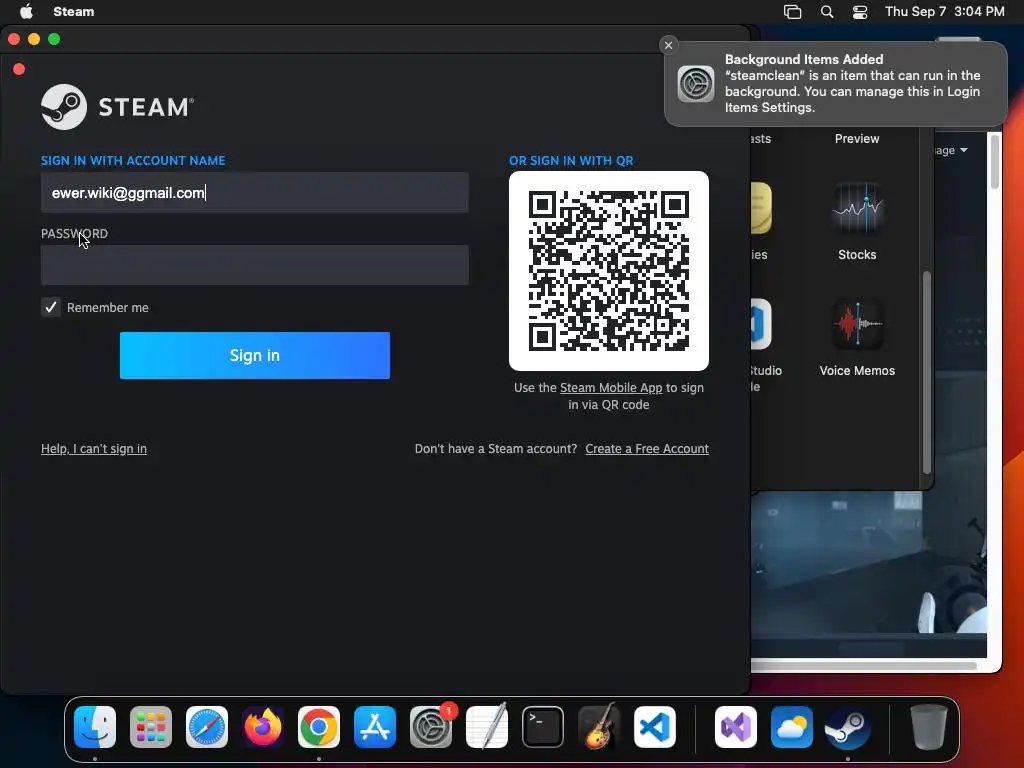Launch GarageBand from the dock
Screen dimensions: 1024x768
tap(599, 727)
